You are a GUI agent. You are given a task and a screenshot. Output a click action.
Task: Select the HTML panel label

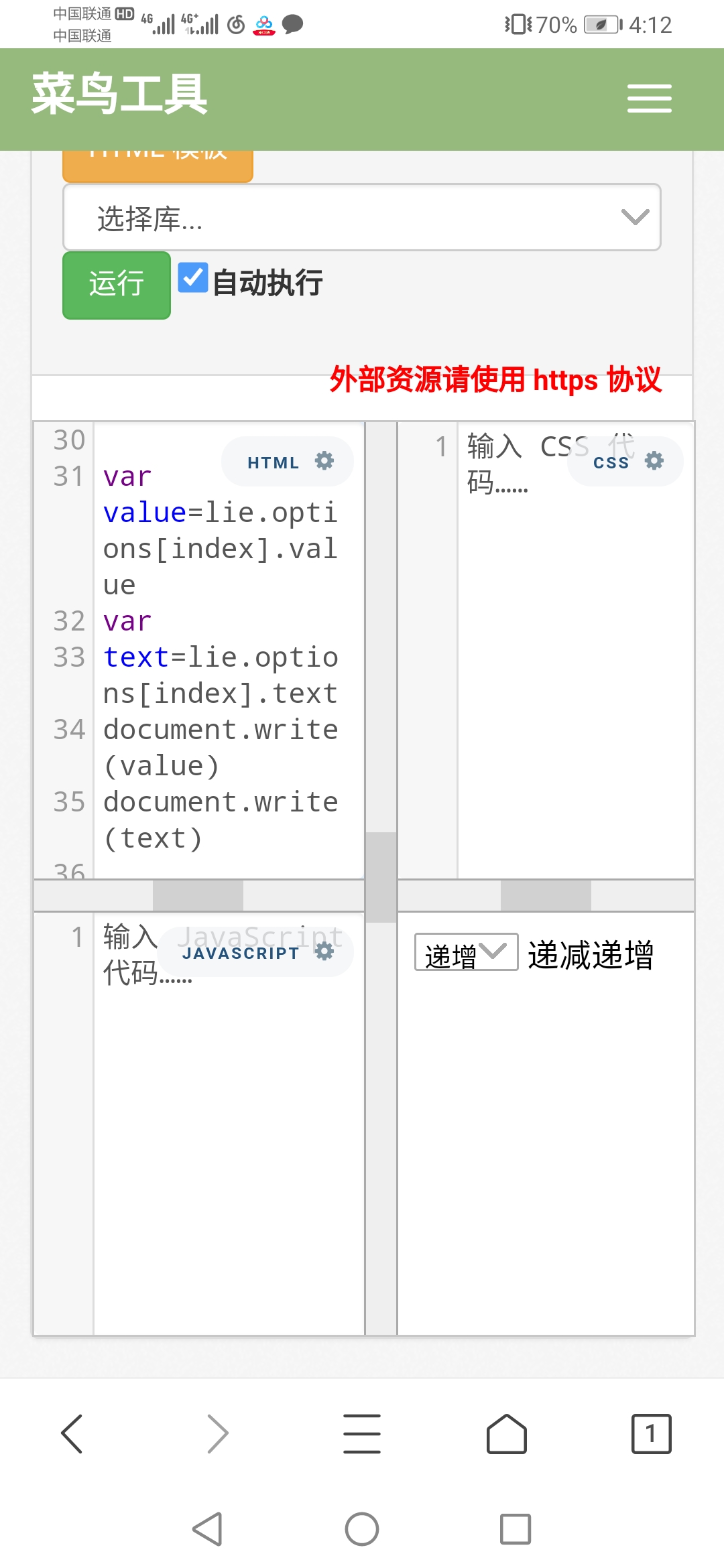pyautogui.click(x=273, y=462)
